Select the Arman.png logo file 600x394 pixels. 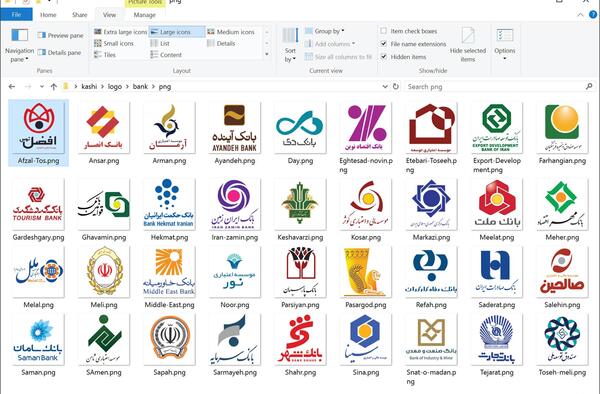pyautogui.click(x=169, y=127)
